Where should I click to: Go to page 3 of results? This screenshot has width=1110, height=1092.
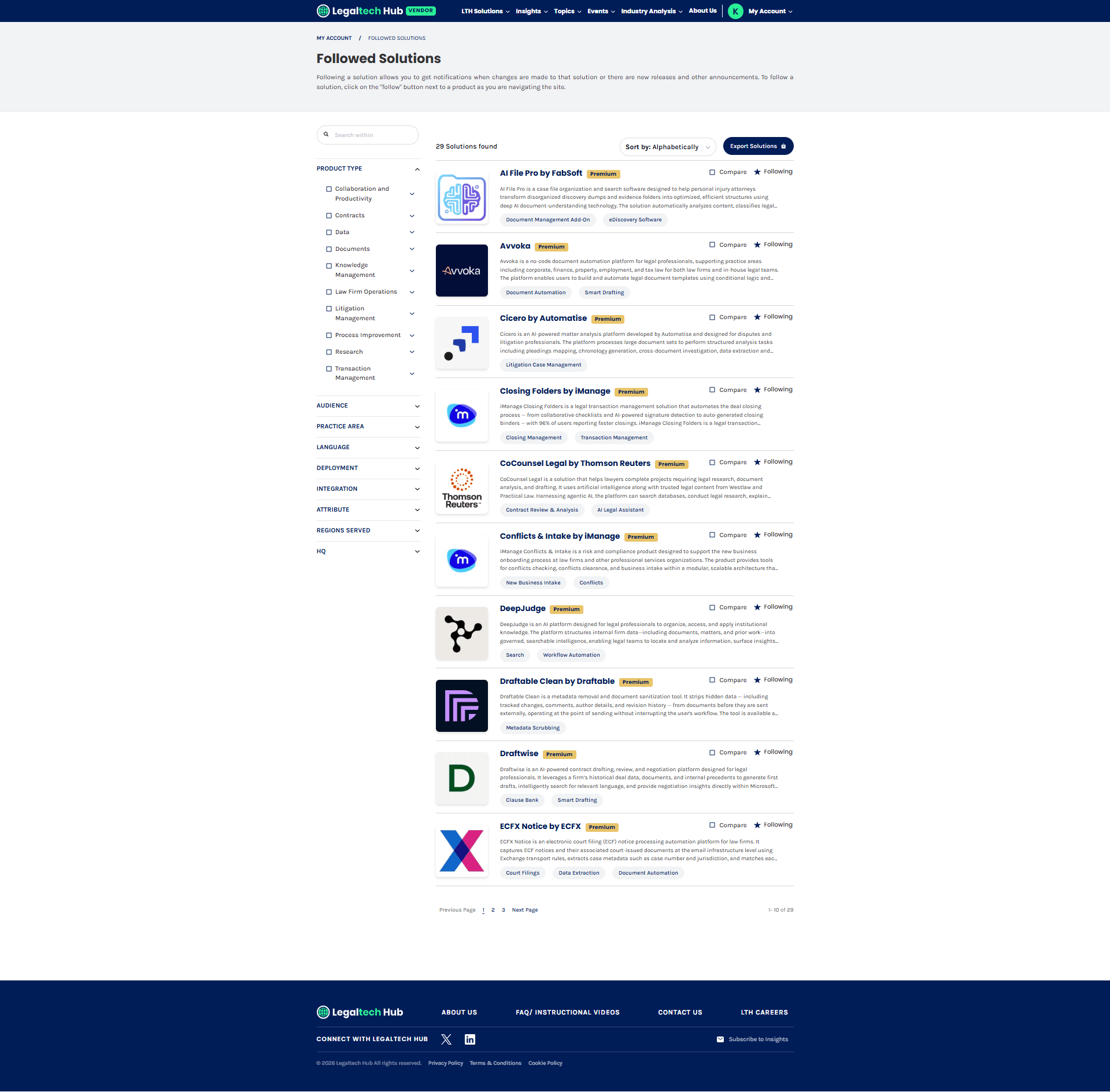click(503, 910)
